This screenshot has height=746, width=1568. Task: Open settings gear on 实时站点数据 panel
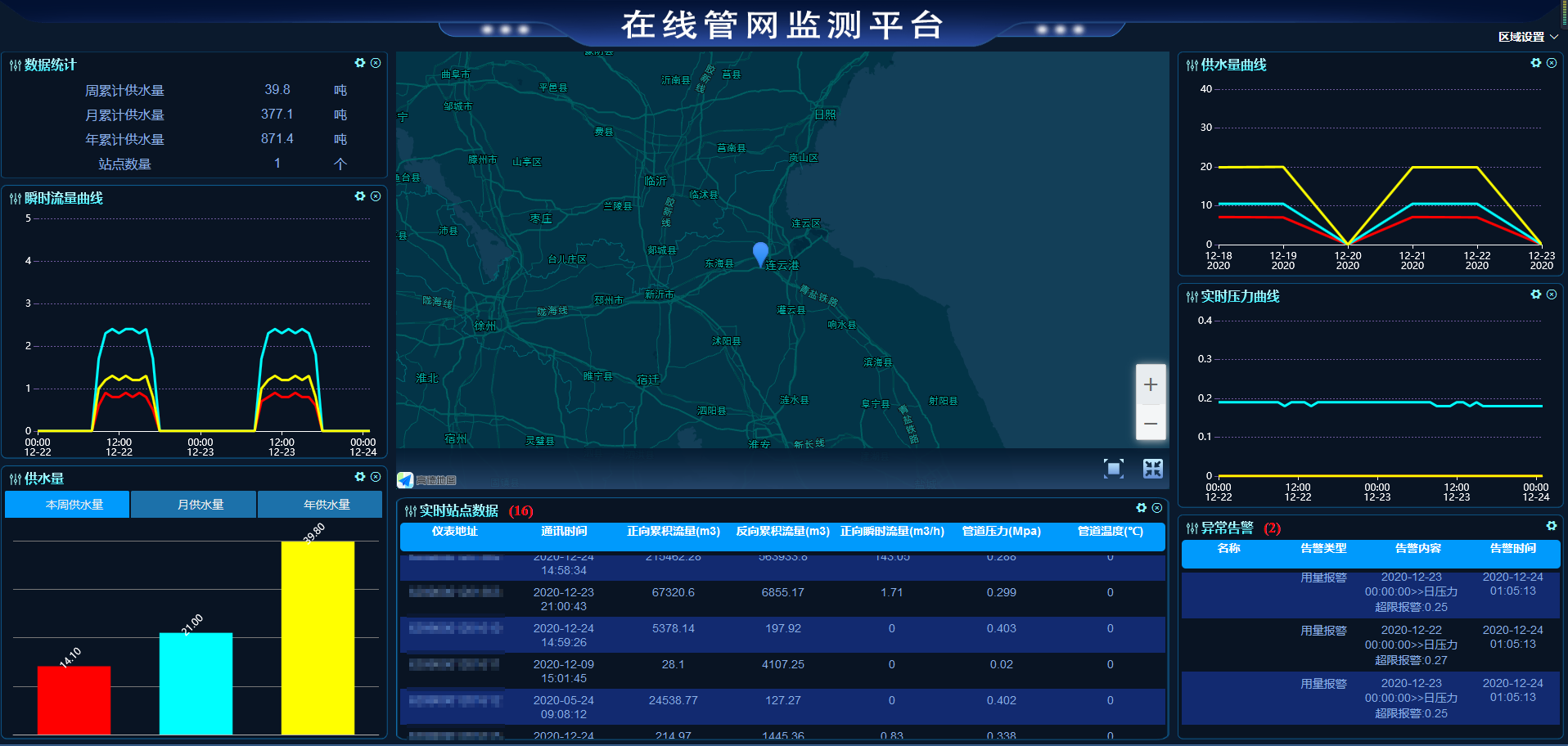1142,508
